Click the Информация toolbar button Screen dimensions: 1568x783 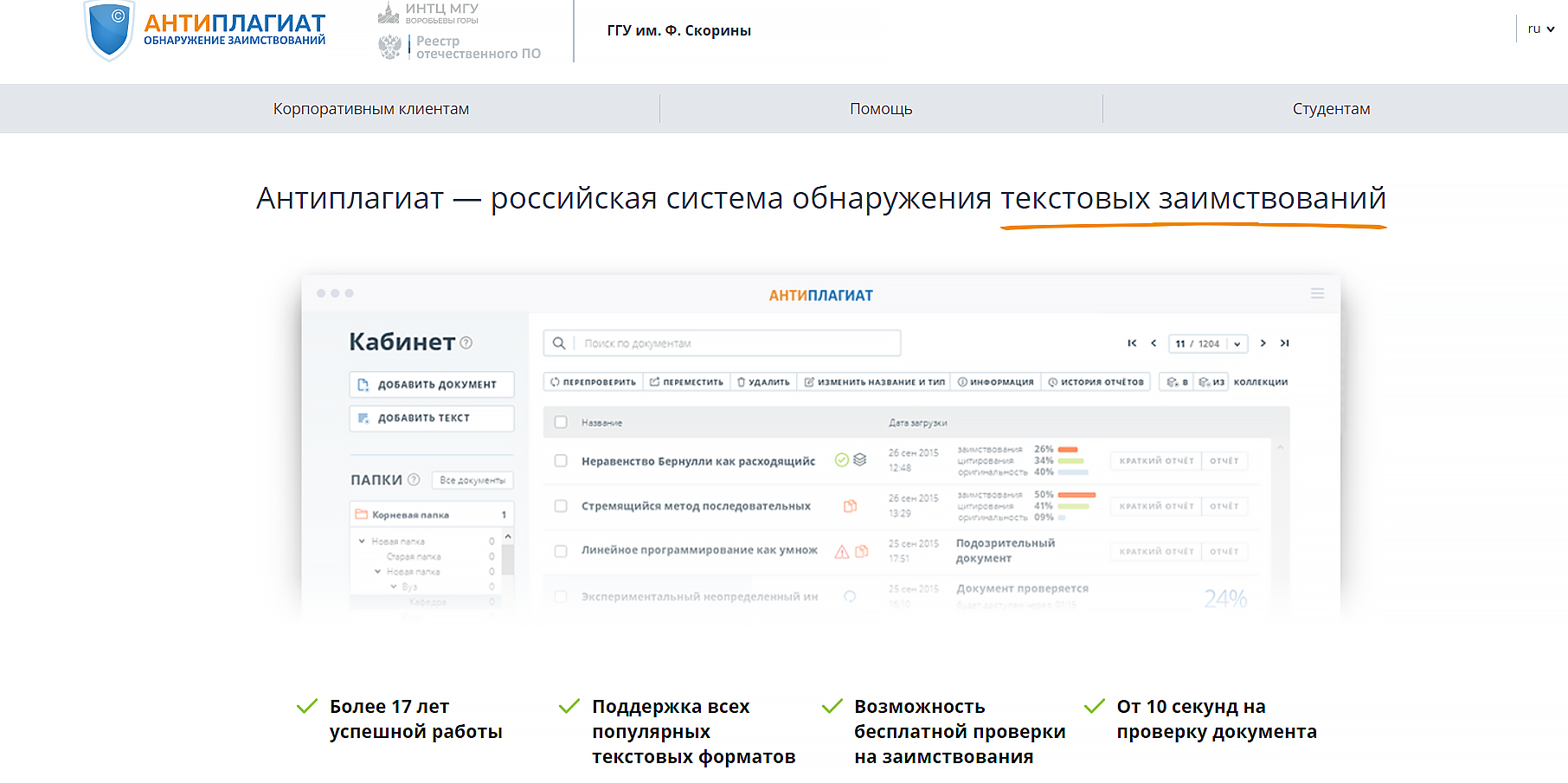coord(995,382)
